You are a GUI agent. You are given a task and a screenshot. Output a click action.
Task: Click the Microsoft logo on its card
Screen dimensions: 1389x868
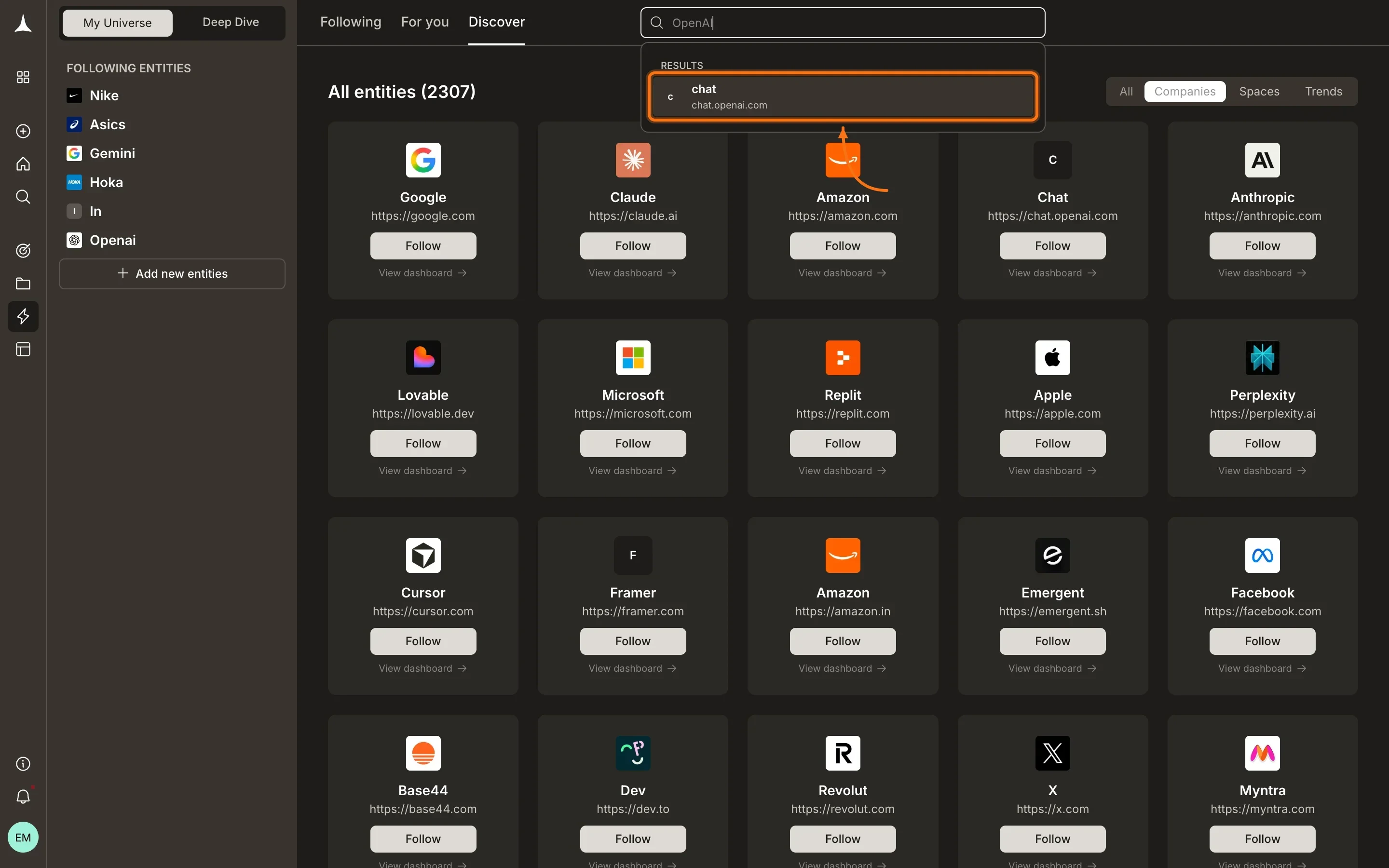point(633,358)
